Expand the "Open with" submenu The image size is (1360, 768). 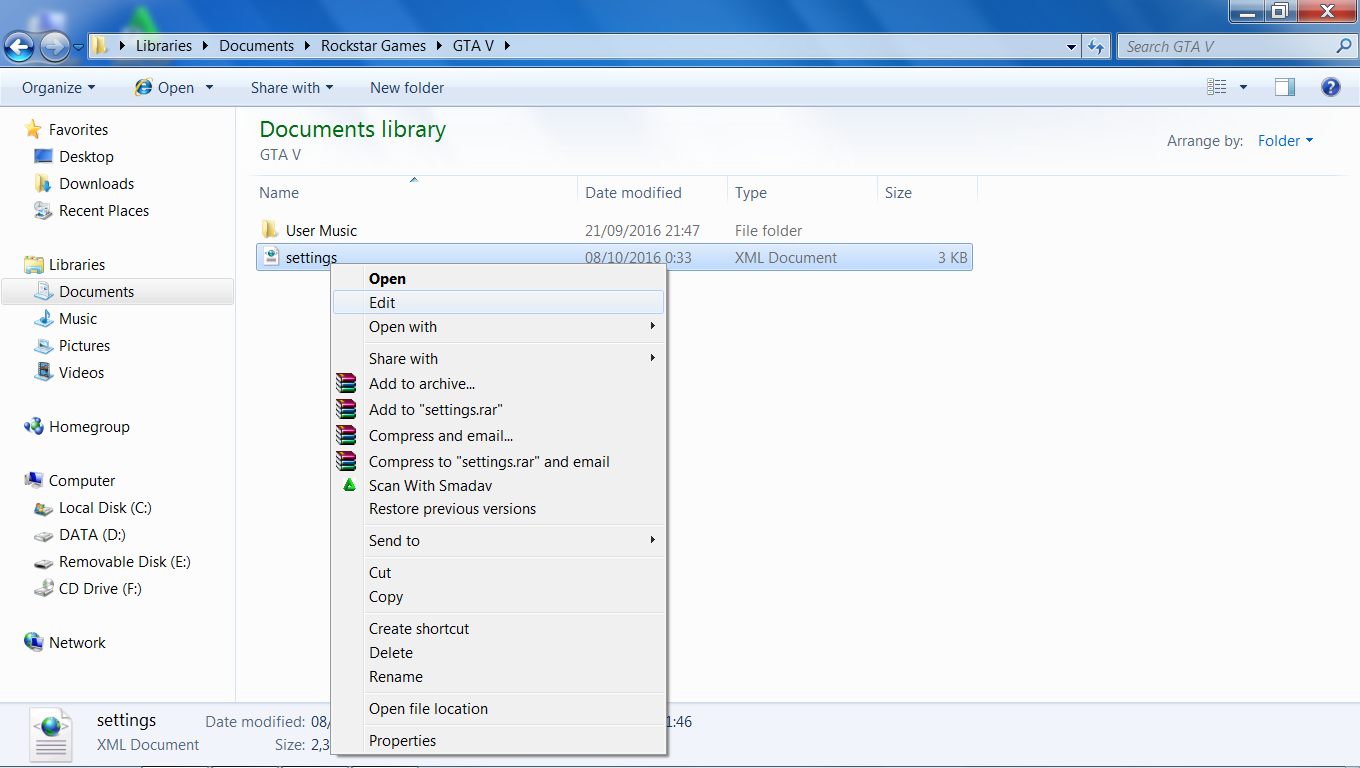pos(403,326)
